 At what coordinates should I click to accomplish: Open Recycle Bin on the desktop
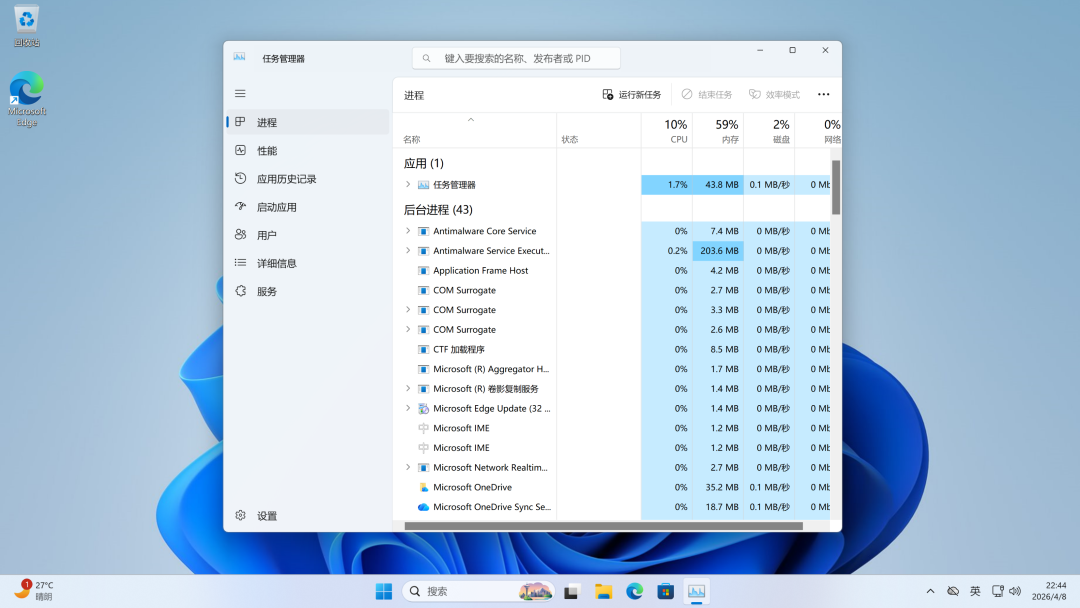click(x=26, y=26)
